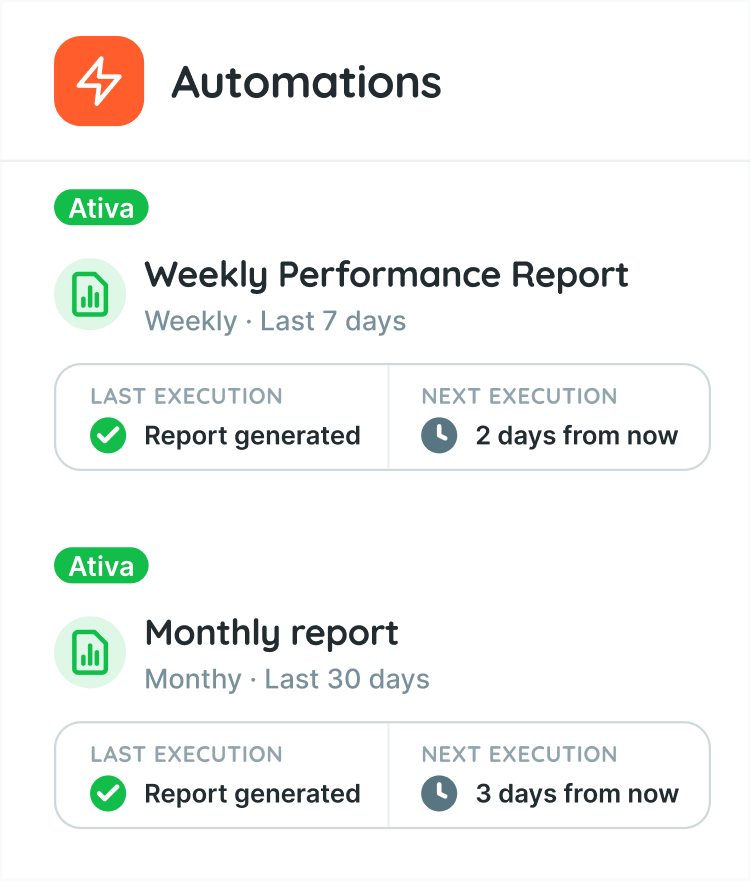The width and height of the screenshot is (750, 882).
Task: Open the Weekly Performance Report automation
Action: click(x=386, y=275)
